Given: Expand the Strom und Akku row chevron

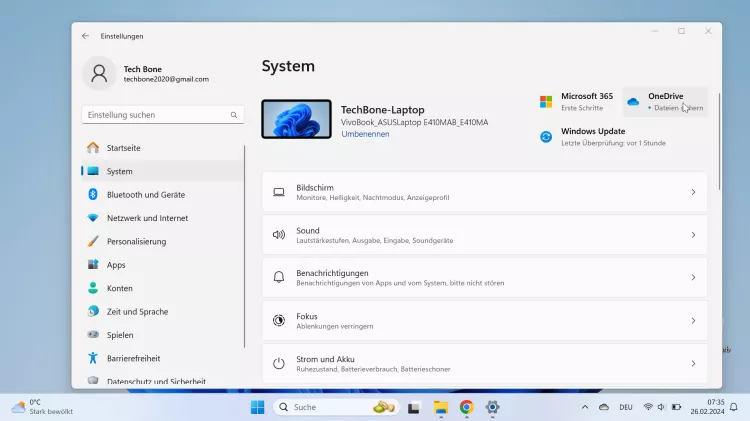Looking at the screenshot, I should (x=693, y=364).
